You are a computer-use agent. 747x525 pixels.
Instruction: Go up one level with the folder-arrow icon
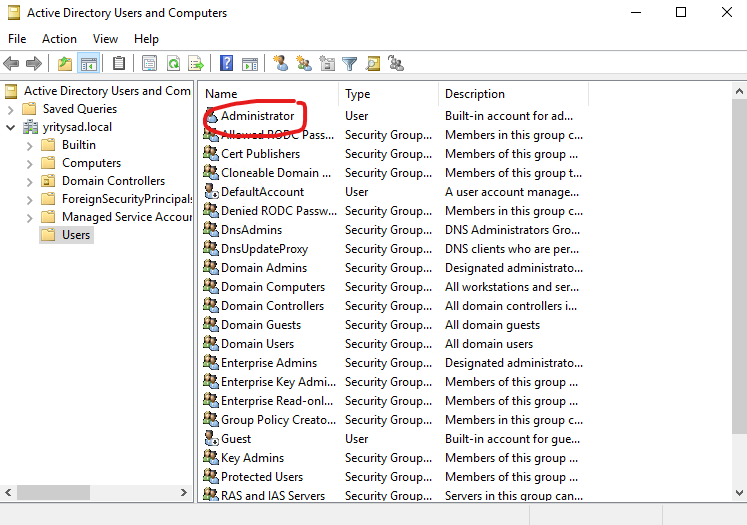tap(65, 63)
